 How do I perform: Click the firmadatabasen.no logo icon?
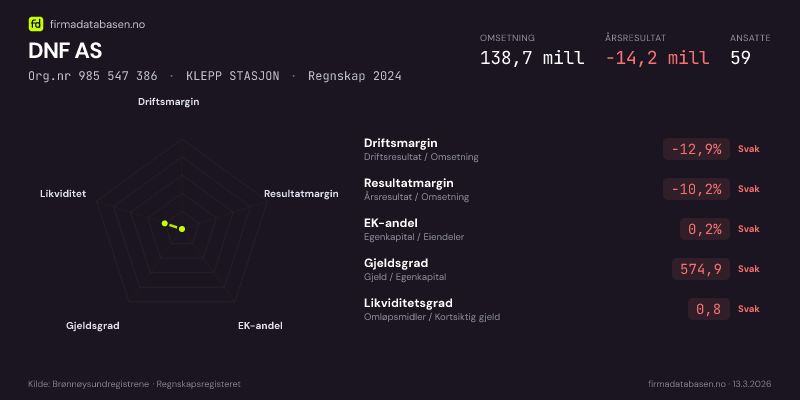click(x=36, y=24)
